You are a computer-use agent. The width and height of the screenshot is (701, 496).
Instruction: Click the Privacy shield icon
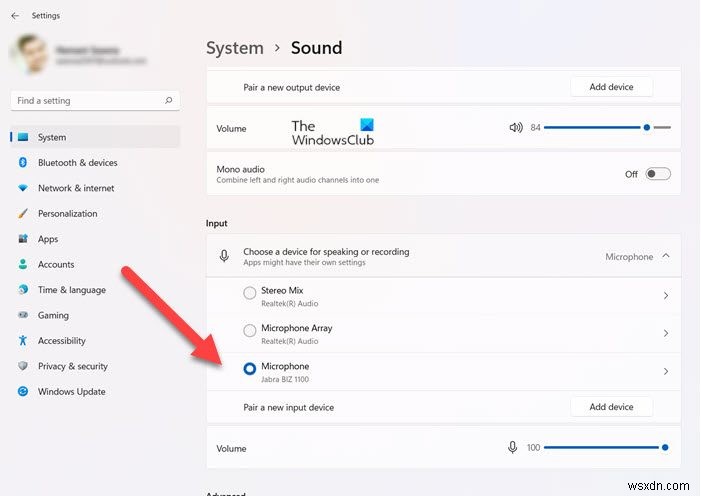point(23,366)
